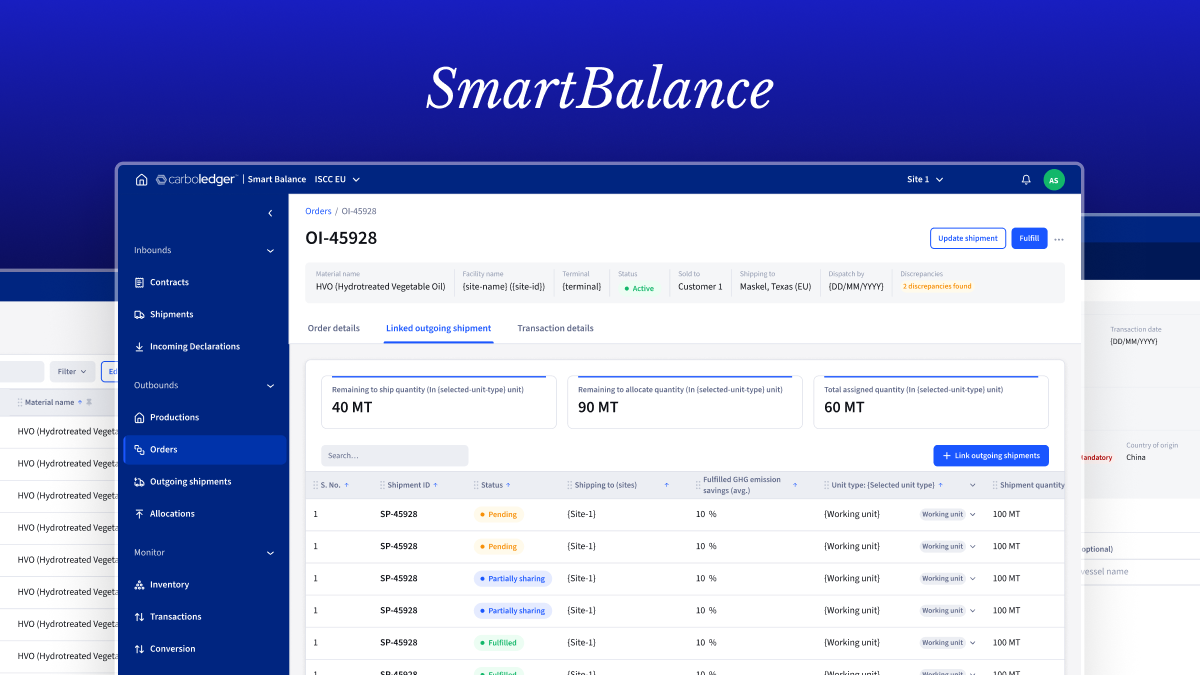Click the Smart Balance label in top bar

click(x=277, y=180)
